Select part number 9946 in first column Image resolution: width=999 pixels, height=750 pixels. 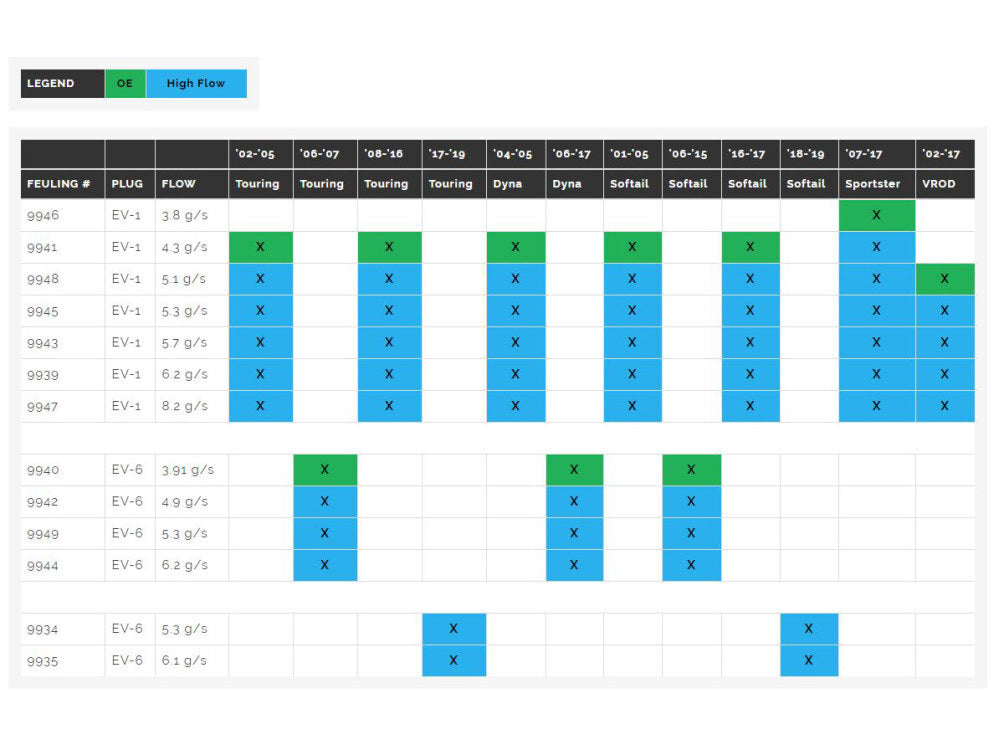(43, 216)
